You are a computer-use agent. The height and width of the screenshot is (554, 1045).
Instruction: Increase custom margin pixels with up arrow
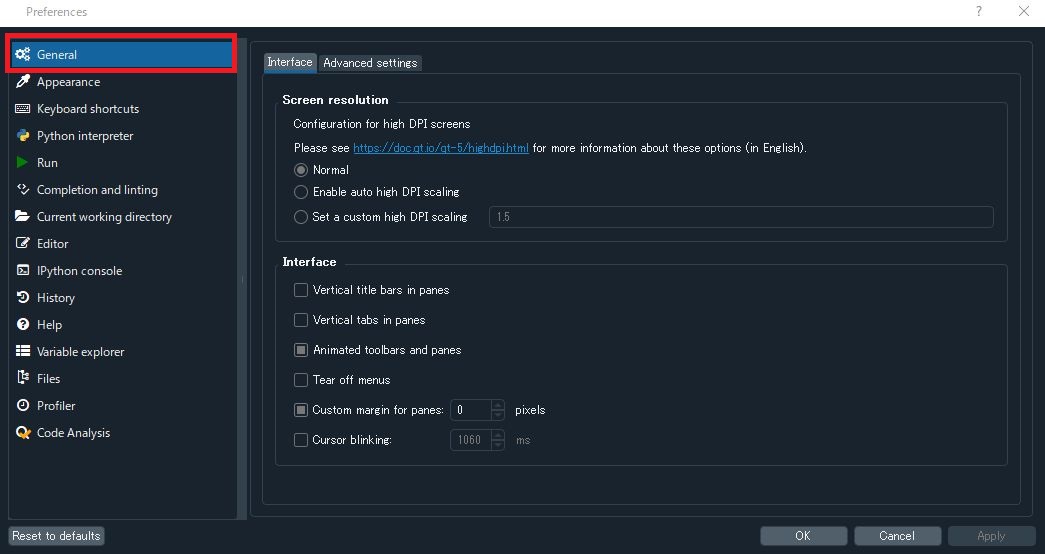(498, 405)
